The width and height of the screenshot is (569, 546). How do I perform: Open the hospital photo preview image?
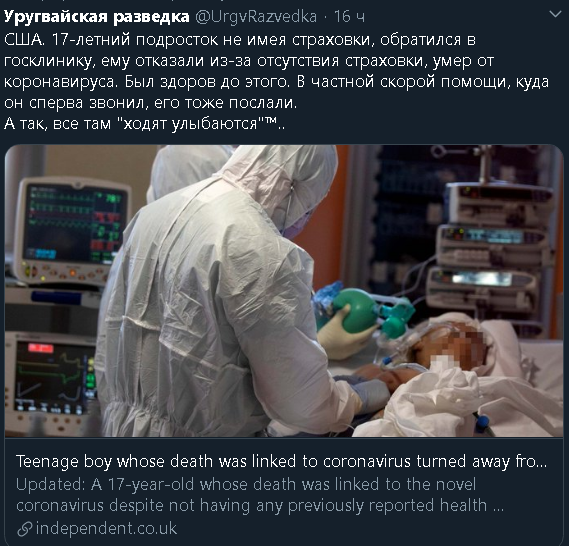284,291
